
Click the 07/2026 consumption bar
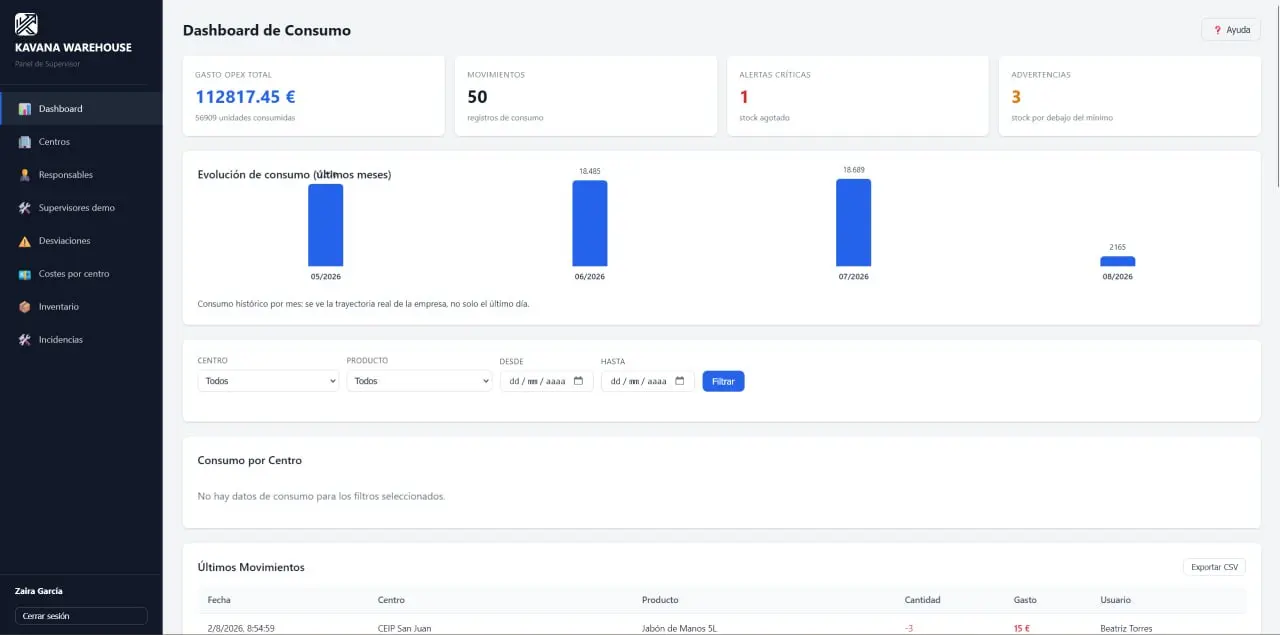[854, 222]
